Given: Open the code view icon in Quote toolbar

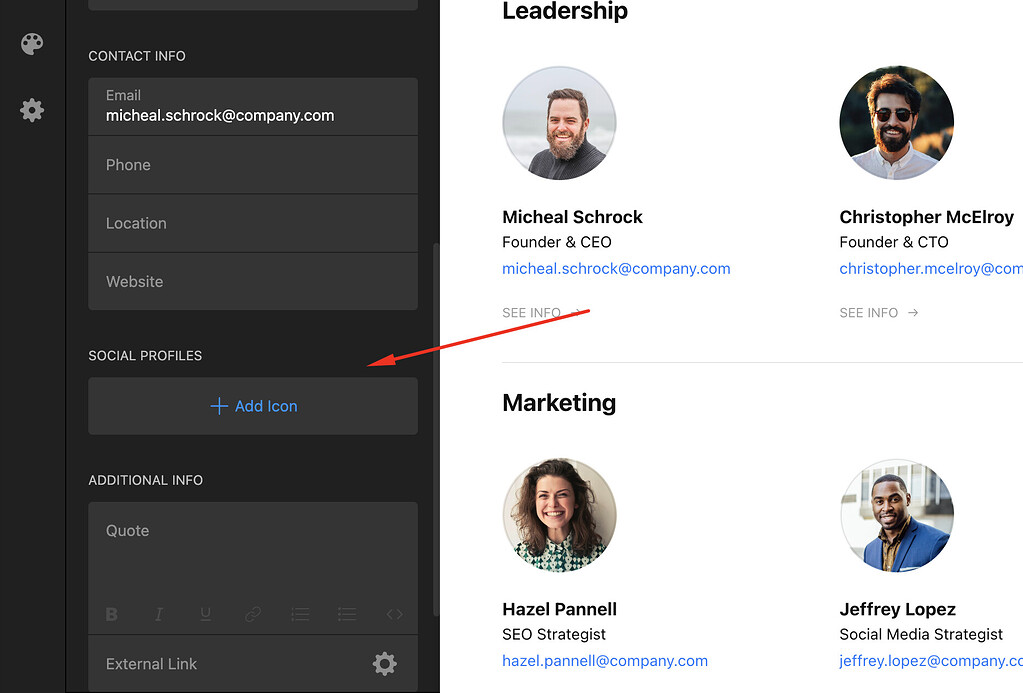Looking at the screenshot, I should tap(393, 614).
